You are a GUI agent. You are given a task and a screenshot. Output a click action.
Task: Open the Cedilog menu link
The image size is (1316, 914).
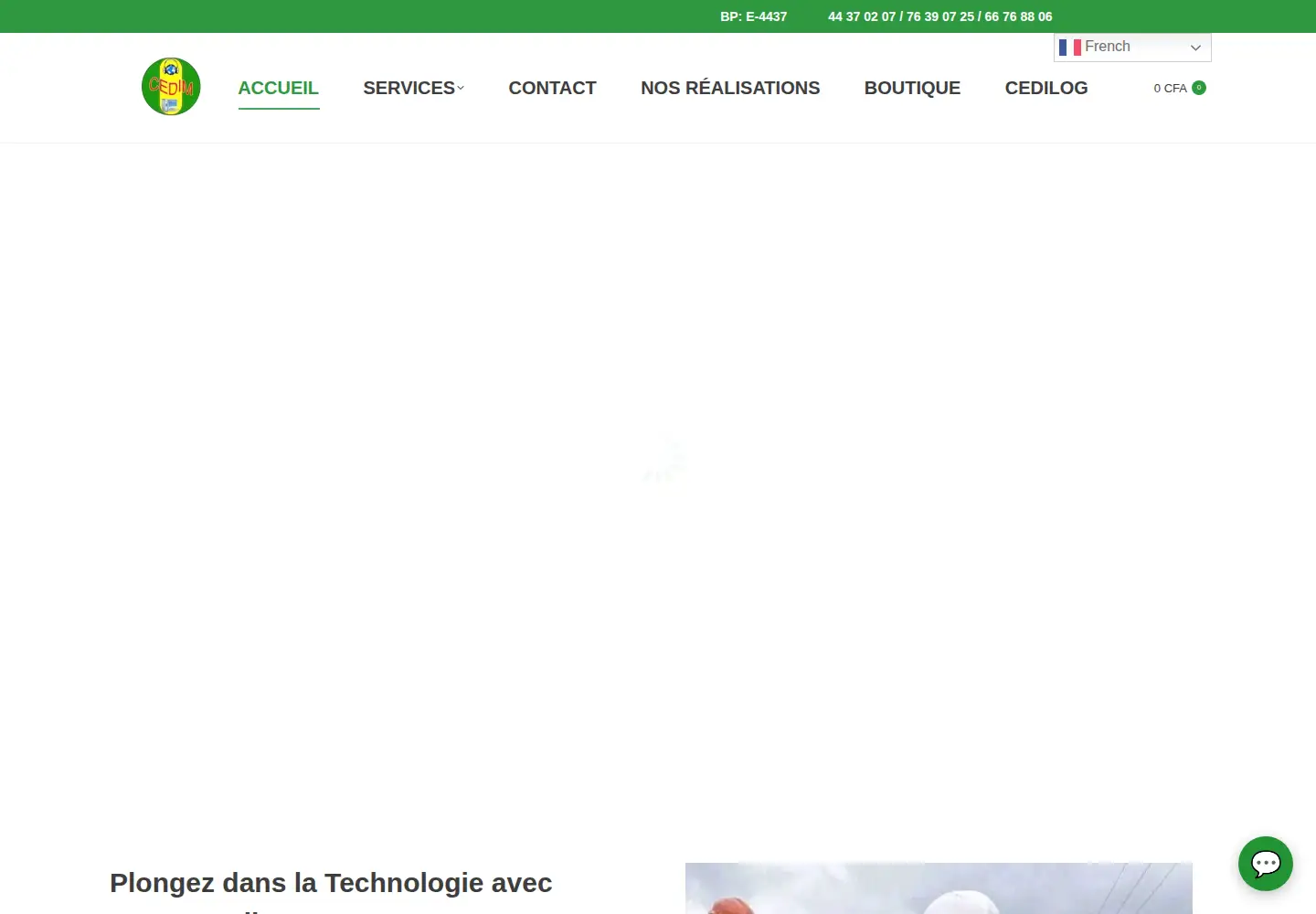[x=1046, y=88]
